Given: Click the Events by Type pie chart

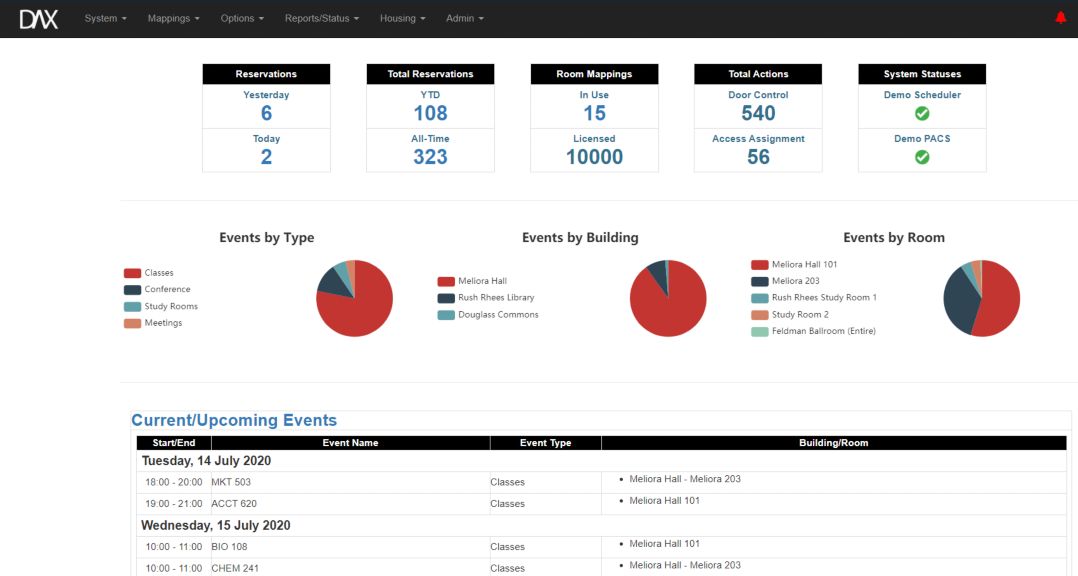Looking at the screenshot, I should (x=354, y=298).
